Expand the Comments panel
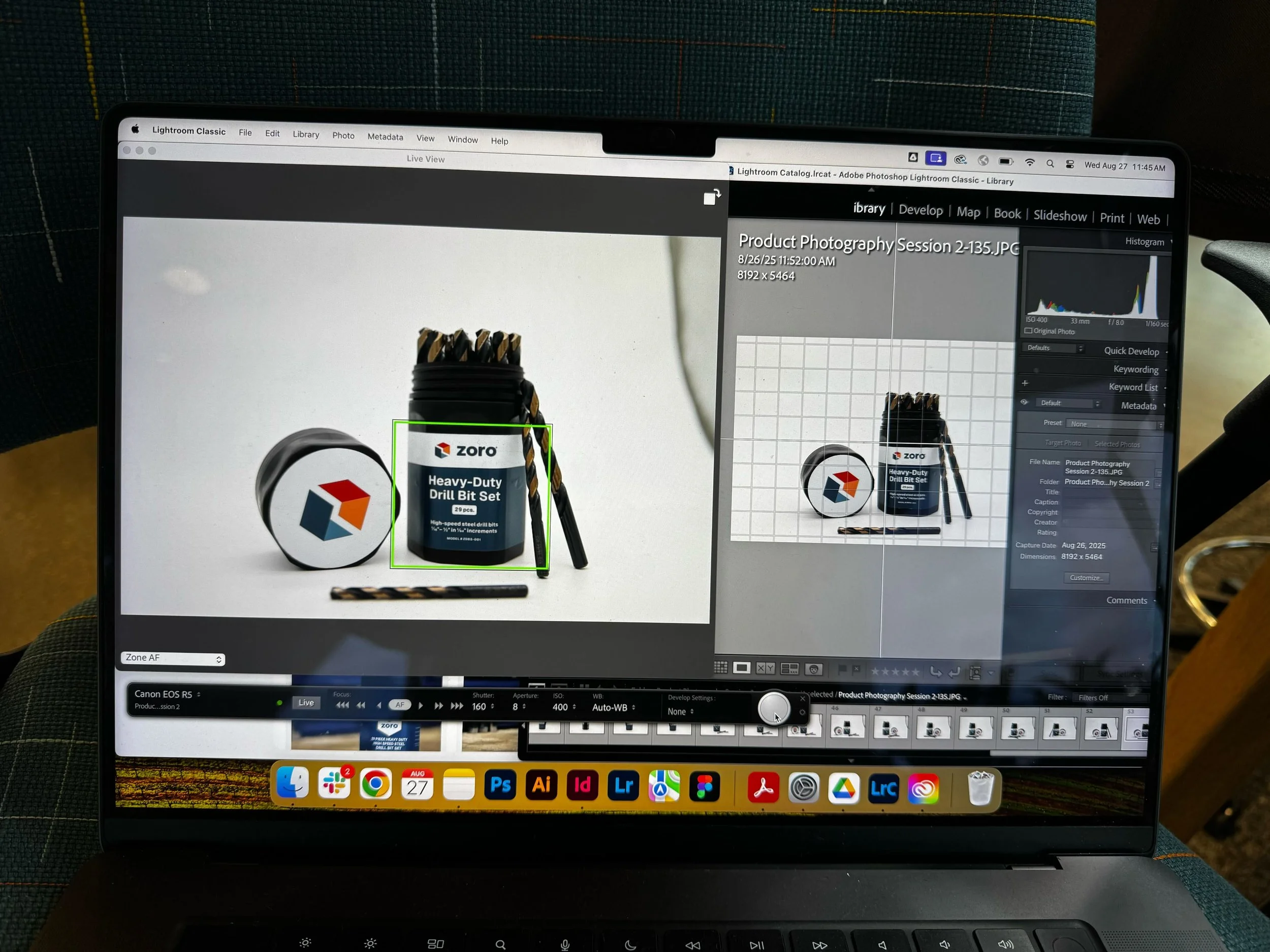Image resolution: width=1270 pixels, height=952 pixels. (1126, 600)
